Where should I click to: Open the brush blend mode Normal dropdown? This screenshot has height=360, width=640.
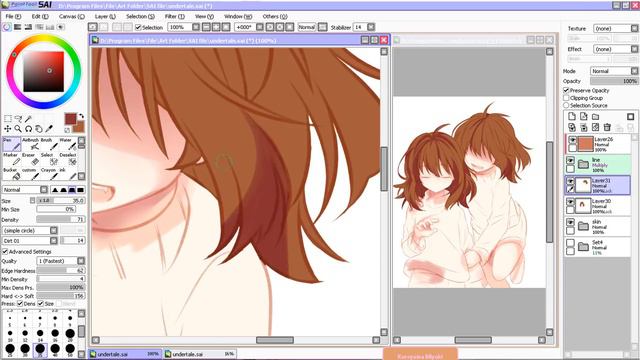(25, 190)
